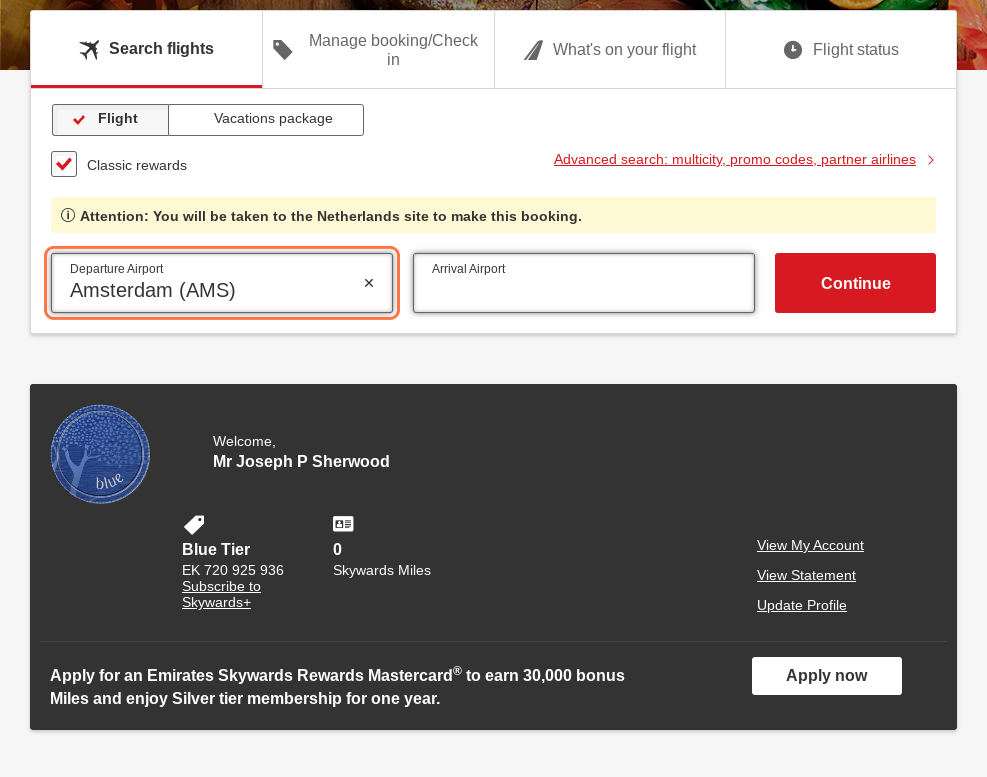Open the Departure Airport field
Viewport: 987px width, 777px height.
(x=222, y=283)
